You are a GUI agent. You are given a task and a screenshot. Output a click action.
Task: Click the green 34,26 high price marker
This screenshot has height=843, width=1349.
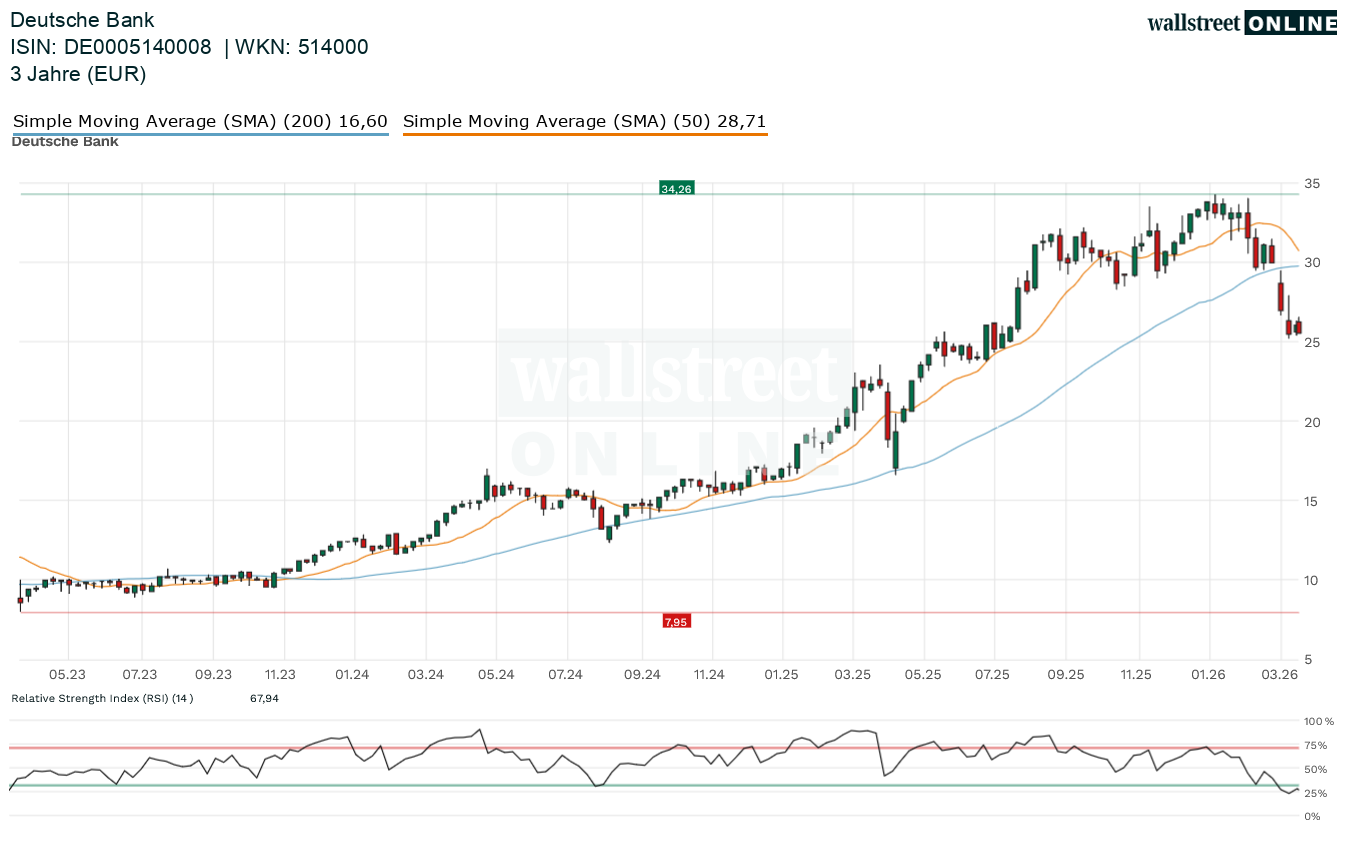[676, 188]
